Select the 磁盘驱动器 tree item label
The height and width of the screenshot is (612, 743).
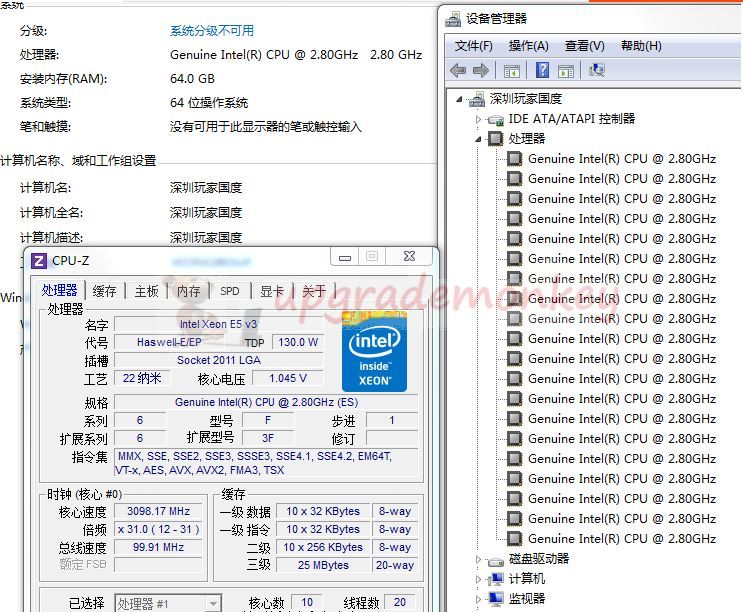pyautogui.click(x=539, y=559)
